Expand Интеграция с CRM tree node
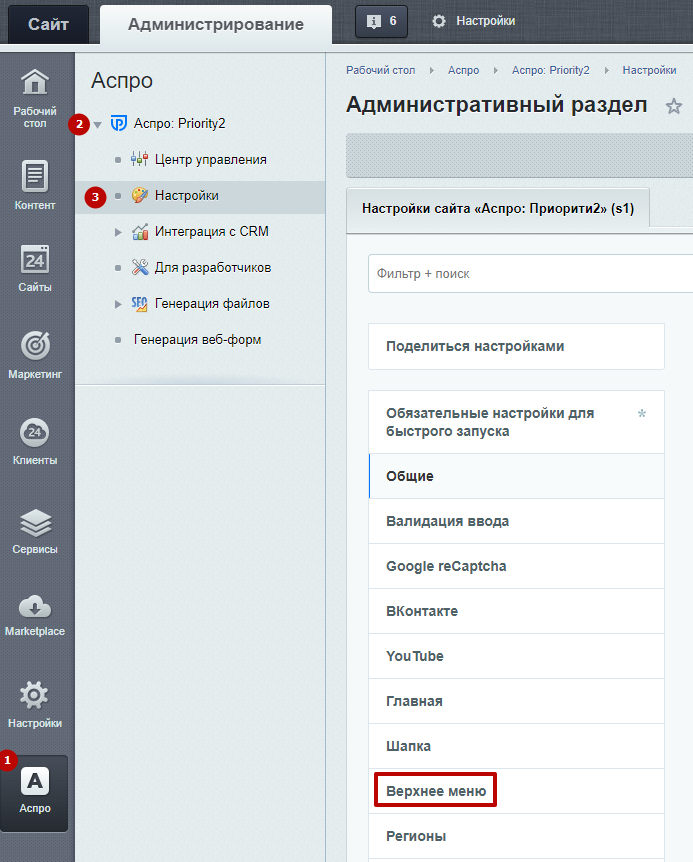Image resolution: width=693 pixels, height=862 pixels. (x=118, y=232)
